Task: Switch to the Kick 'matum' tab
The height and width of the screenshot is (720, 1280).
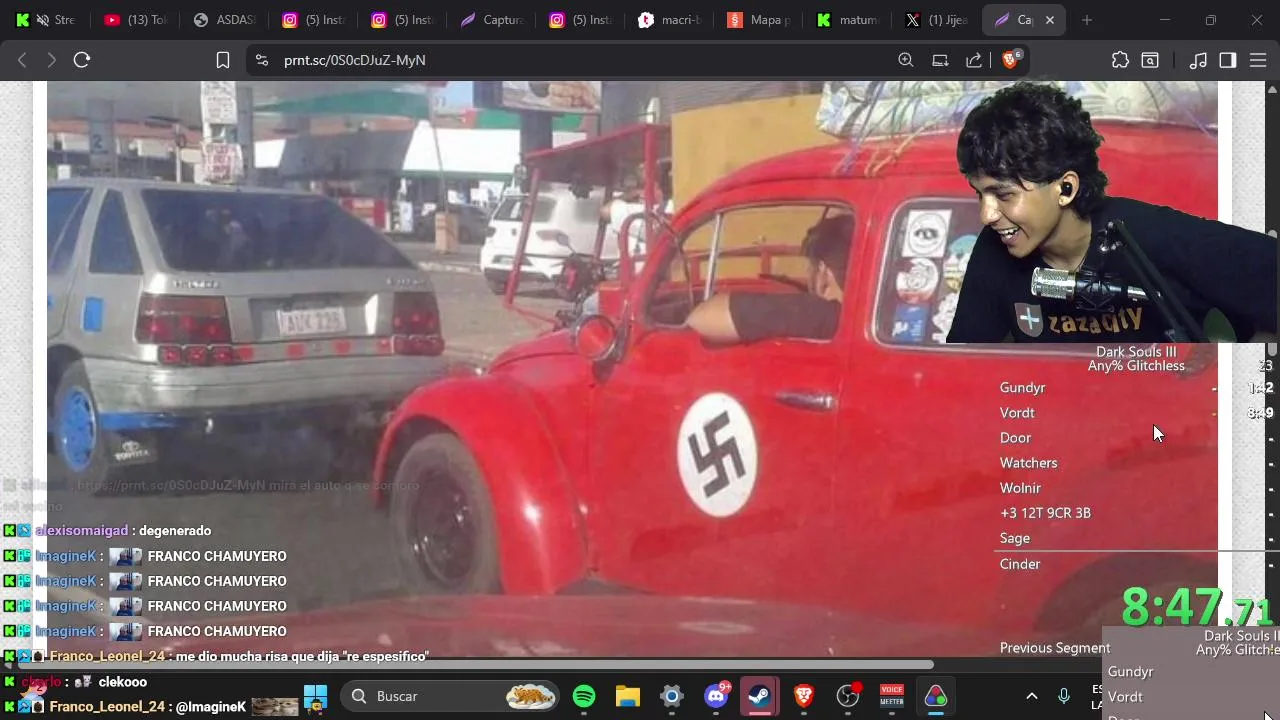Action: point(847,20)
